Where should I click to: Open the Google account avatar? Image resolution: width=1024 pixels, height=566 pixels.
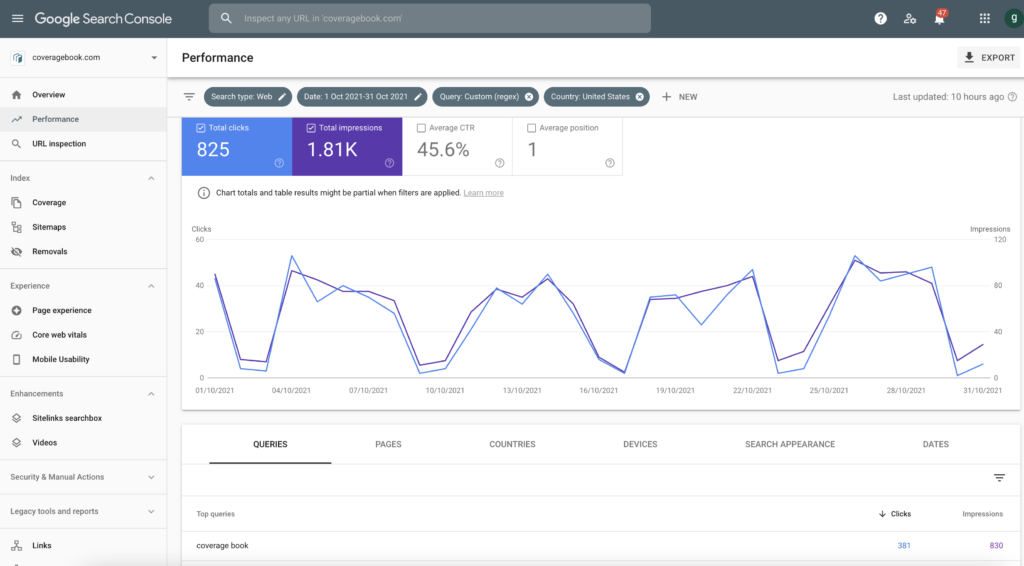pyautogui.click(x=1014, y=18)
